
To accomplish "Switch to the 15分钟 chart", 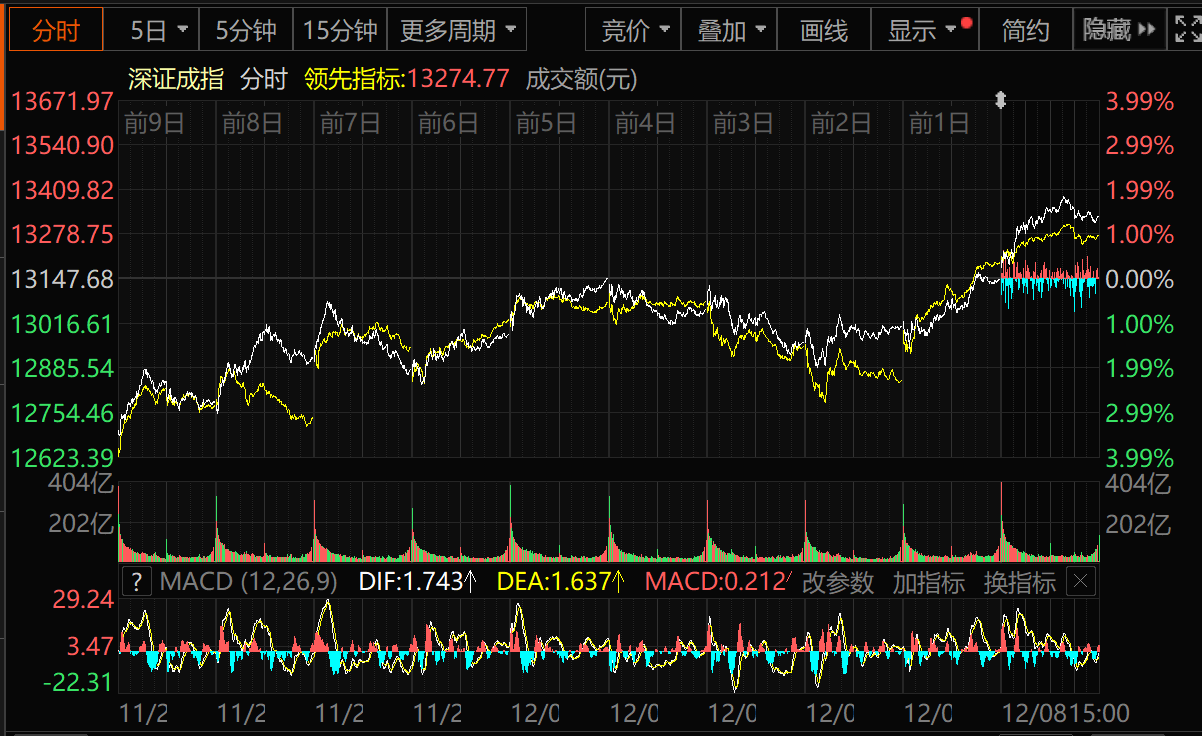I will [x=340, y=31].
